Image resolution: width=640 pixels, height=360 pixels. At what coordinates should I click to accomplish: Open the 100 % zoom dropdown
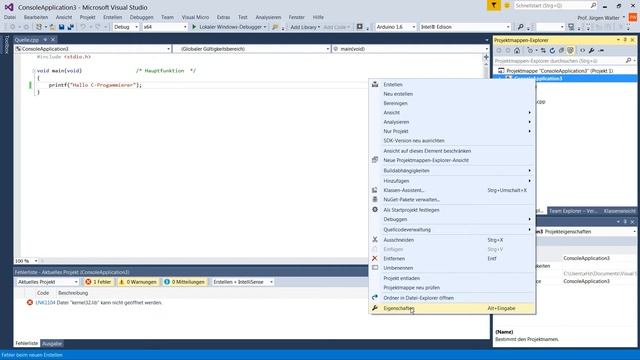click(x=26, y=261)
